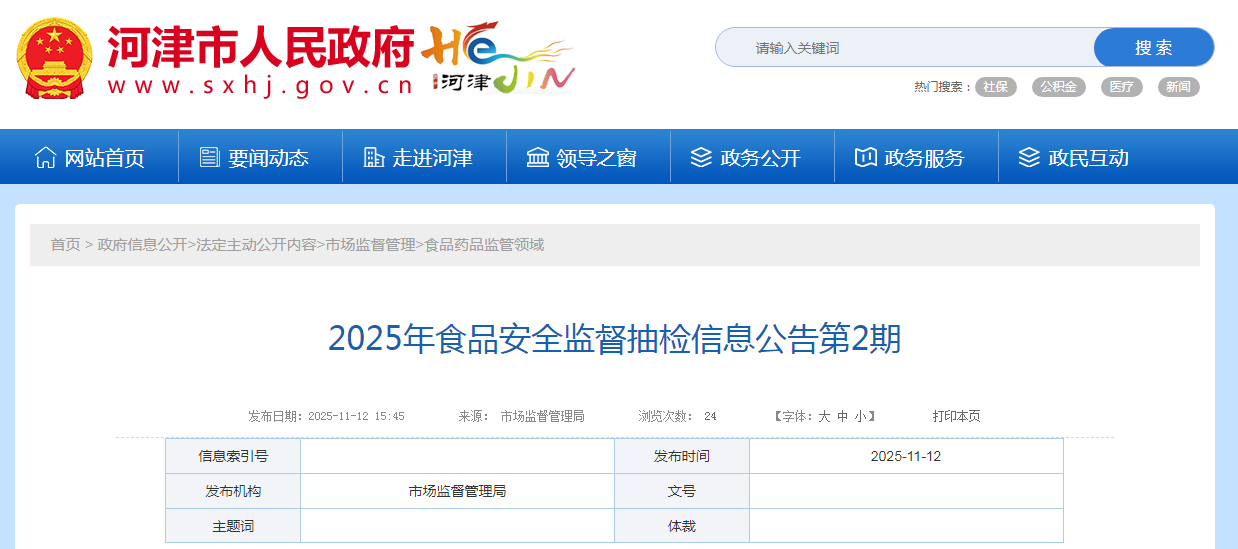Screen dimensions: 1238x549
Task: Click 法定主动公开内容 breadcrumb link
Action: click(x=256, y=245)
